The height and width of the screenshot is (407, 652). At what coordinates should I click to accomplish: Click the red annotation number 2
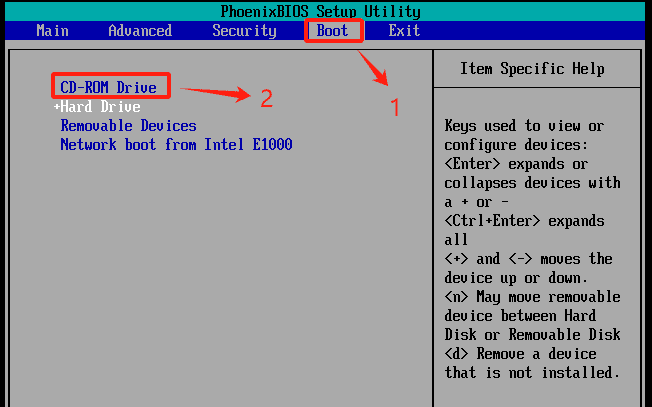pyautogui.click(x=266, y=98)
